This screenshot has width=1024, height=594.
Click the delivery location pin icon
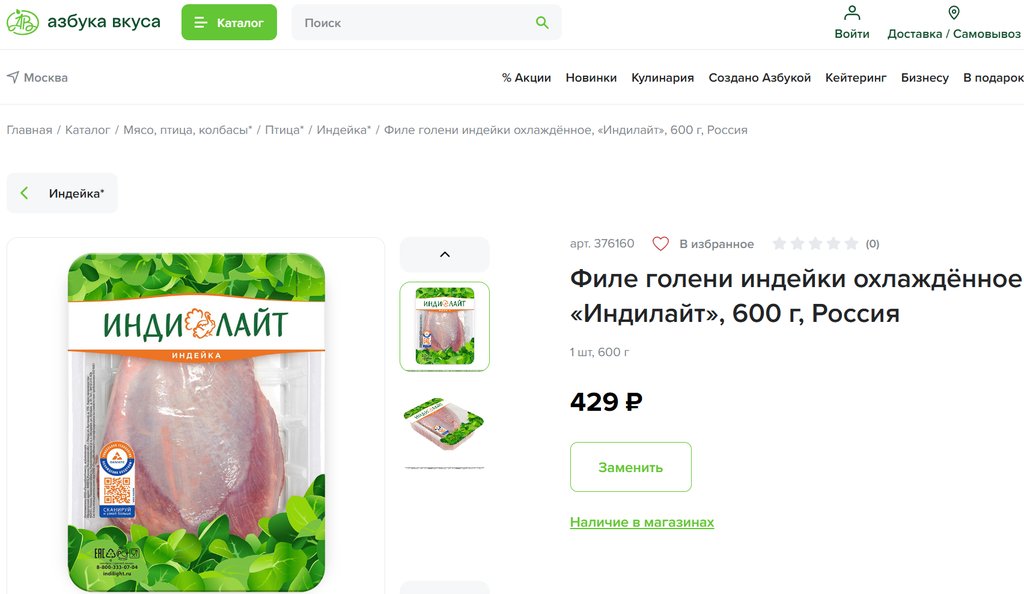coord(953,12)
